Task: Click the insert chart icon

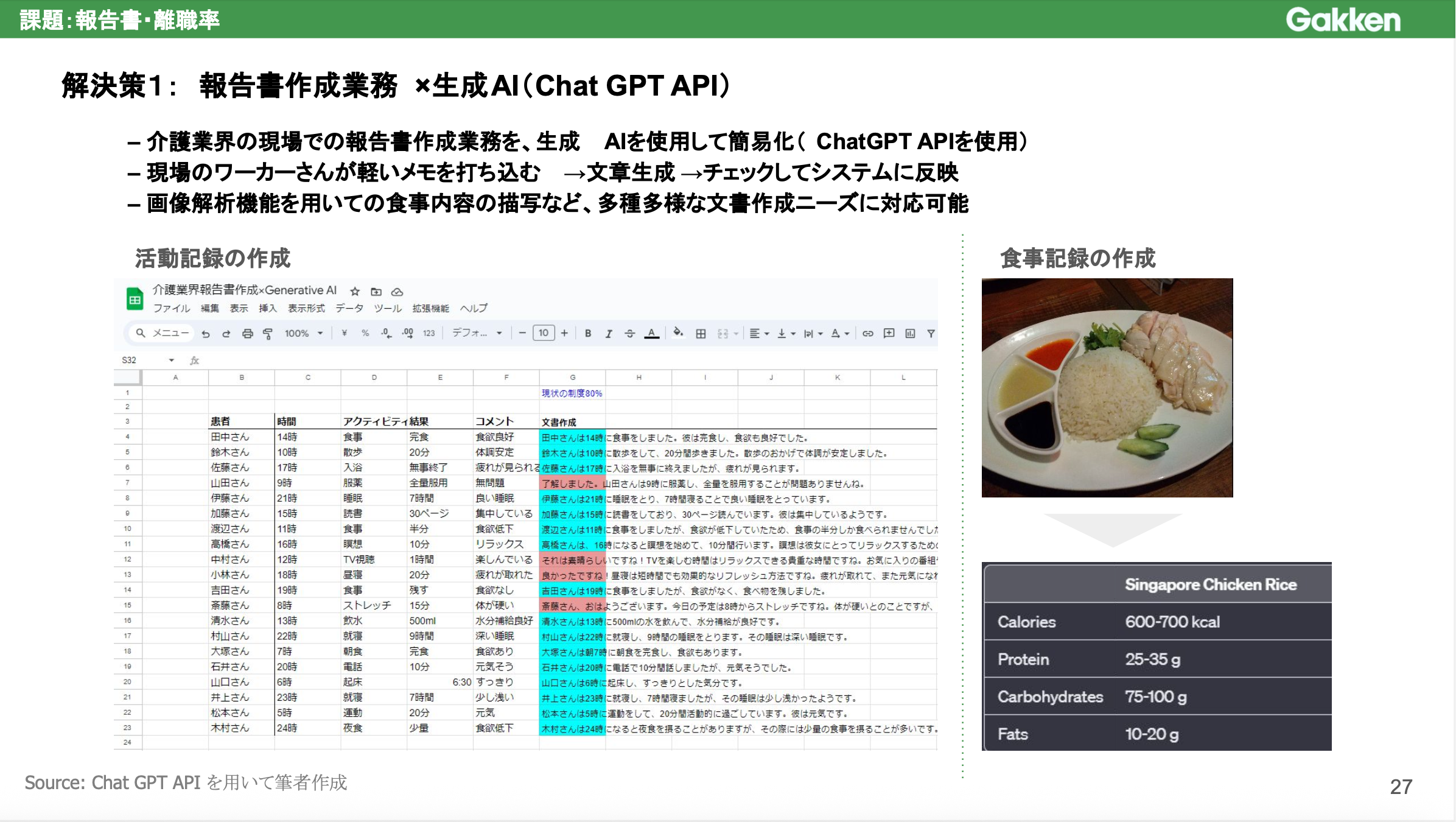Action: [x=910, y=334]
